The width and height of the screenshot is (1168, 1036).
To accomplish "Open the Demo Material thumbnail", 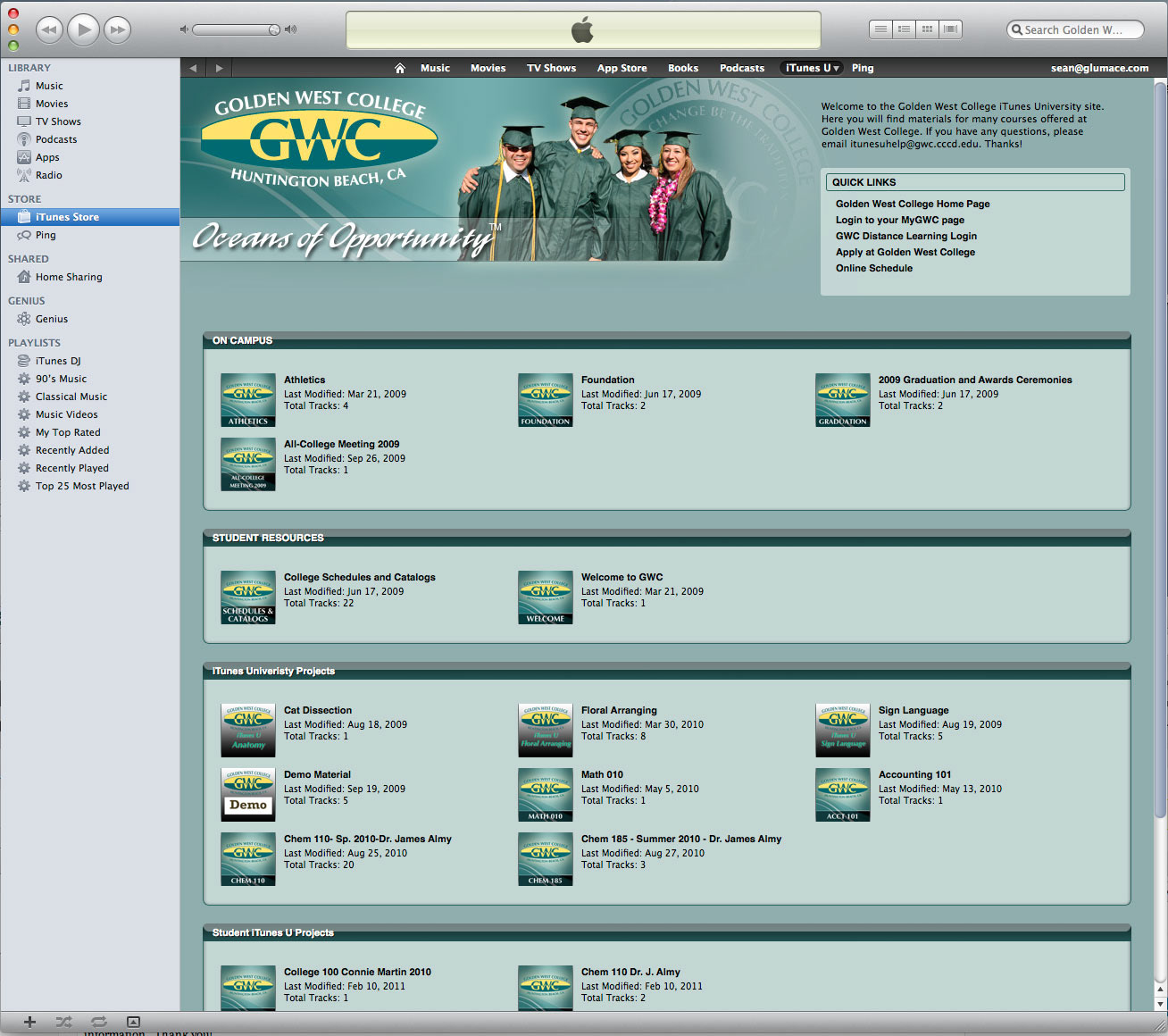I will click(248, 795).
